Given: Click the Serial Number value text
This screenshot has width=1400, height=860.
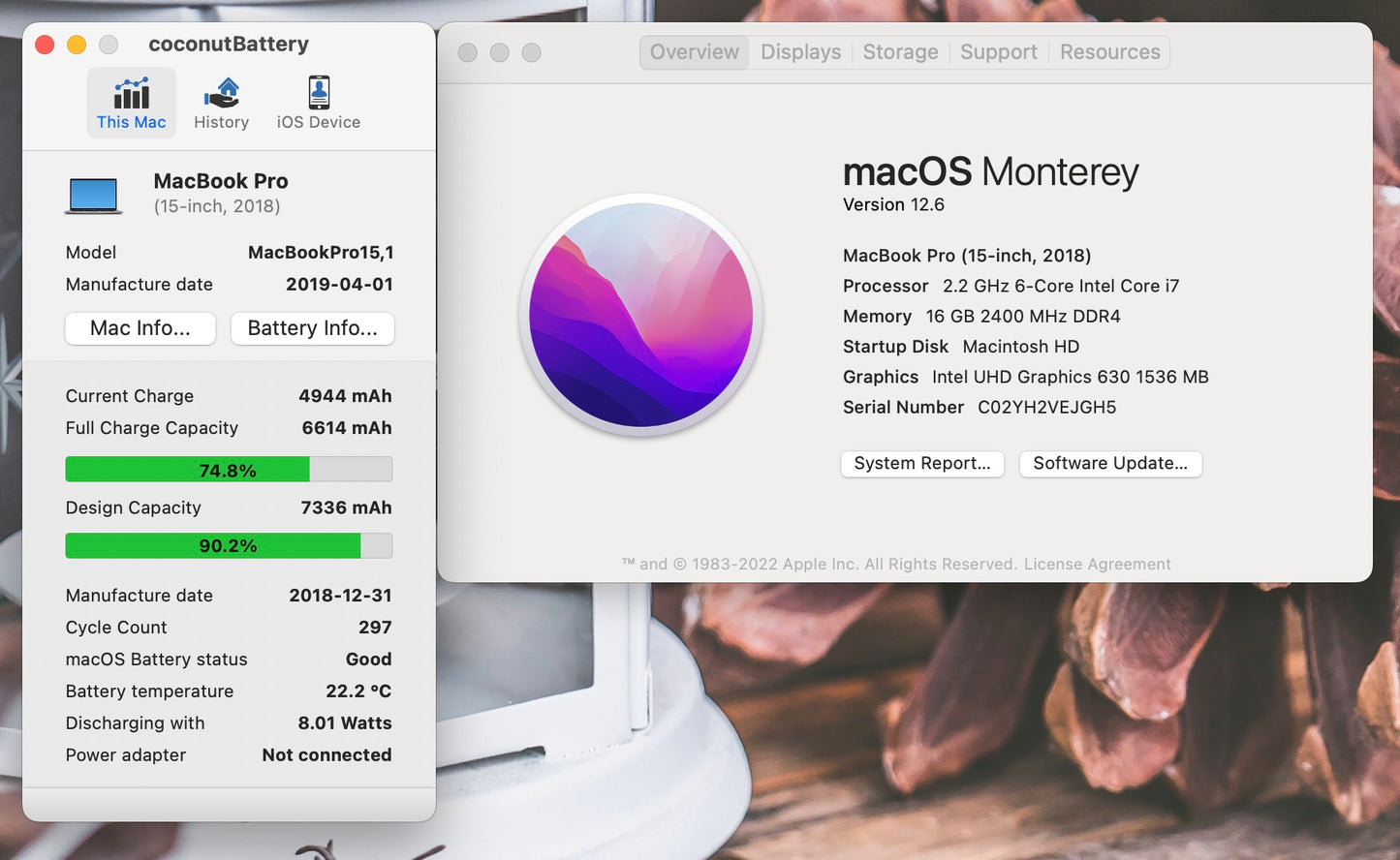Looking at the screenshot, I should point(1043,407).
